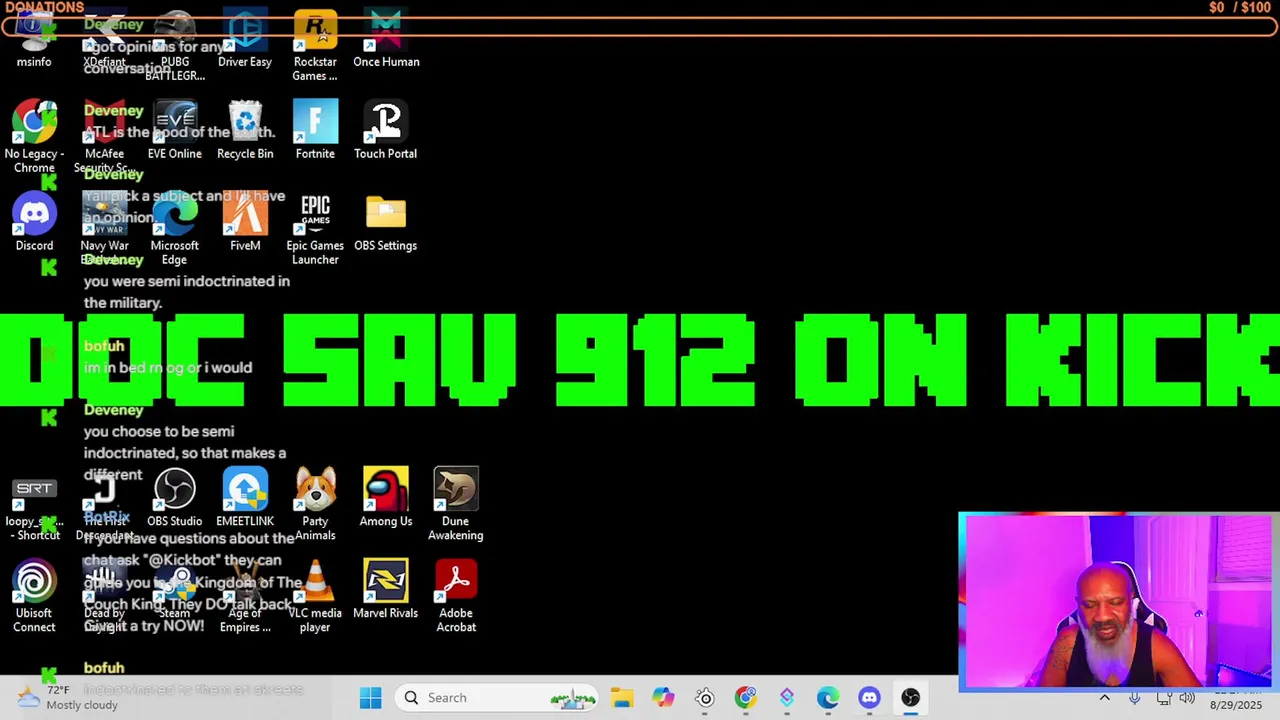Launch Among Us from the desktop
1280x720 pixels.
click(386, 498)
